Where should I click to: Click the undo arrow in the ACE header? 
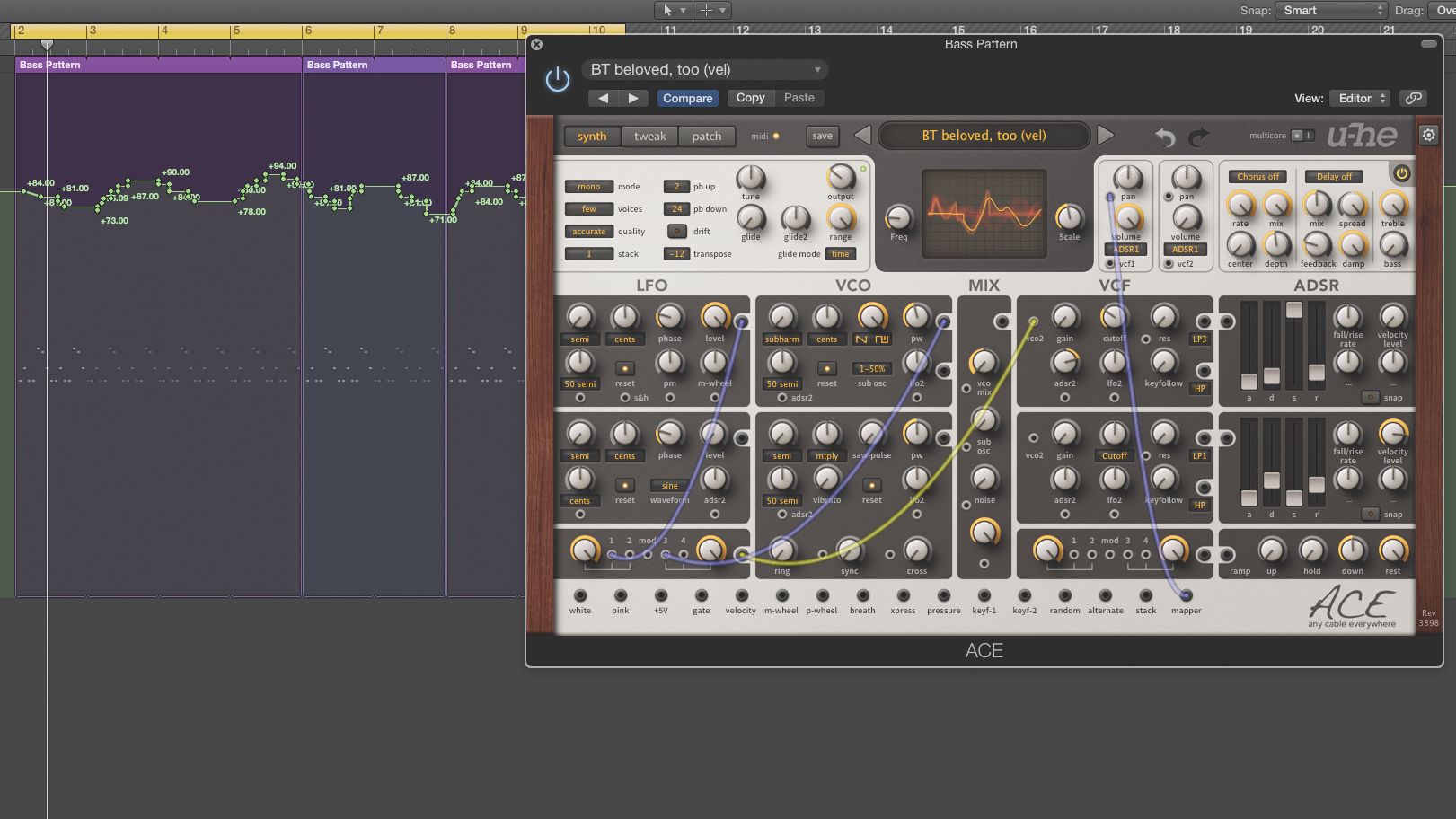1166,136
